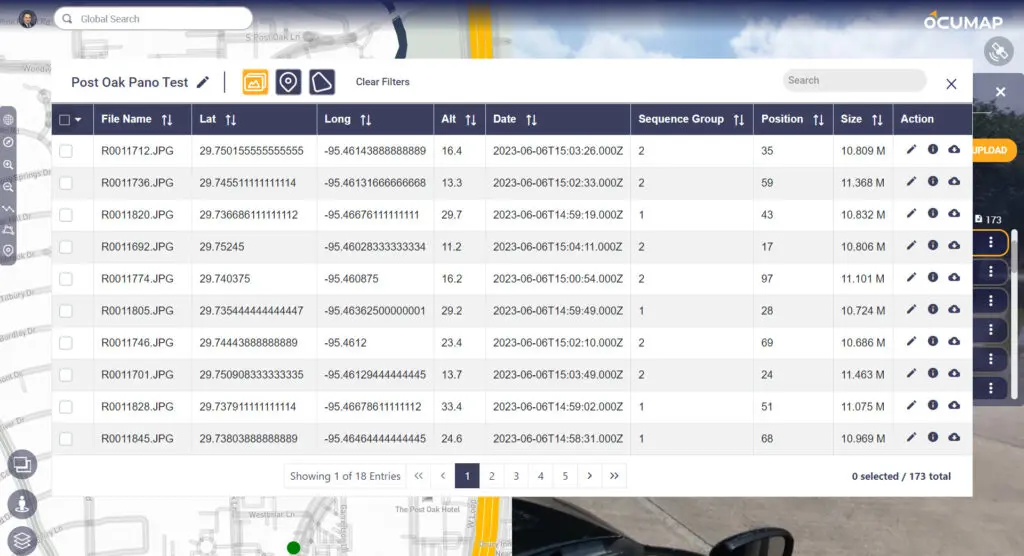The width and height of the screenshot is (1024, 556).
Task: Edit row R0011820.JPG with pencil icon
Action: click(x=911, y=214)
